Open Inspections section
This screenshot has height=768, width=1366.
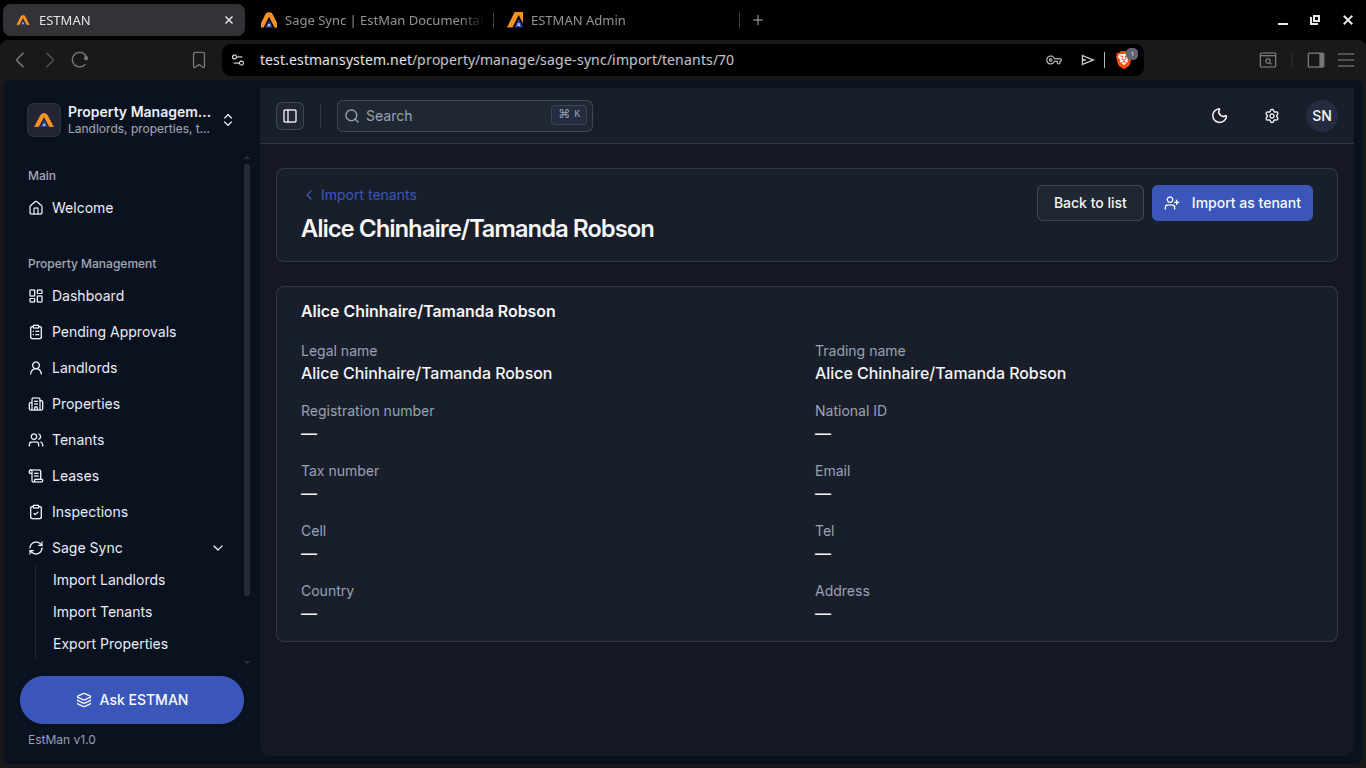coord(90,512)
